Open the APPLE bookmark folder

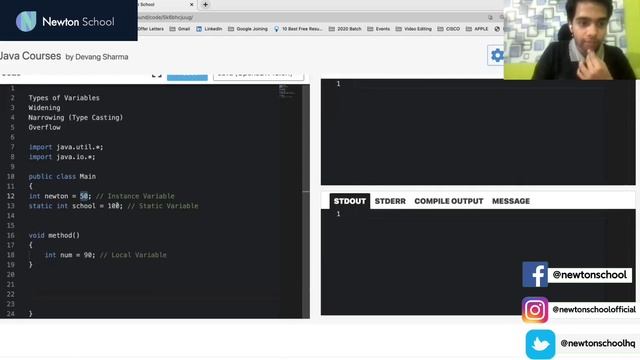pos(477,29)
